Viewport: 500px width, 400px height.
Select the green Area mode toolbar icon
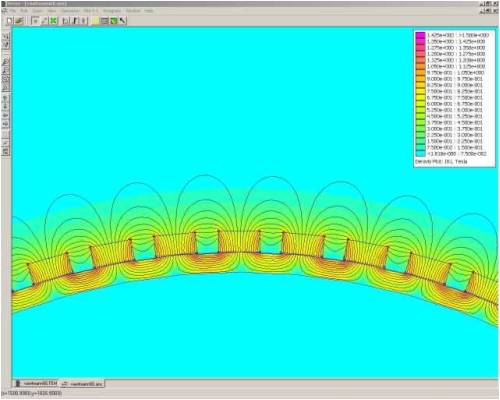pyautogui.click(x=53, y=21)
